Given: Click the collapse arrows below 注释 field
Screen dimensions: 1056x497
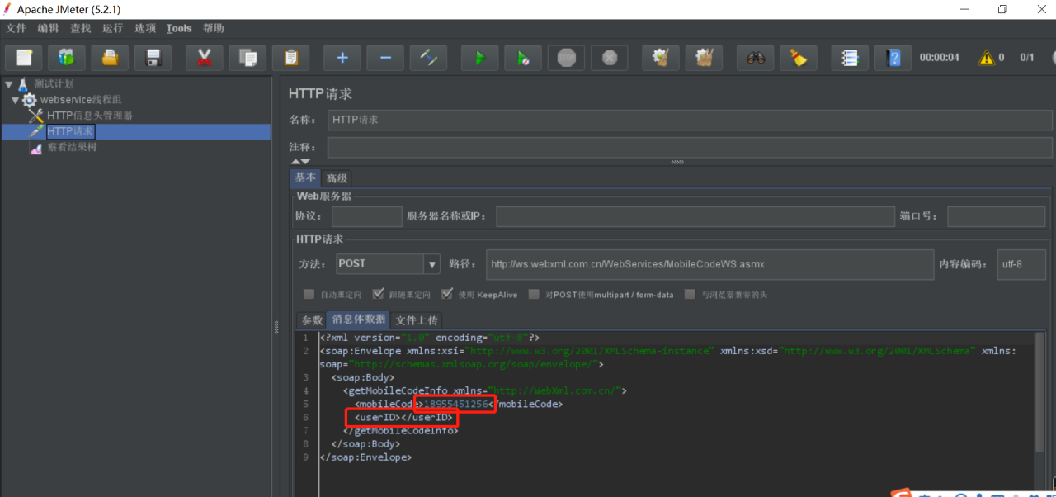Looking at the screenshot, I should pos(300,162).
